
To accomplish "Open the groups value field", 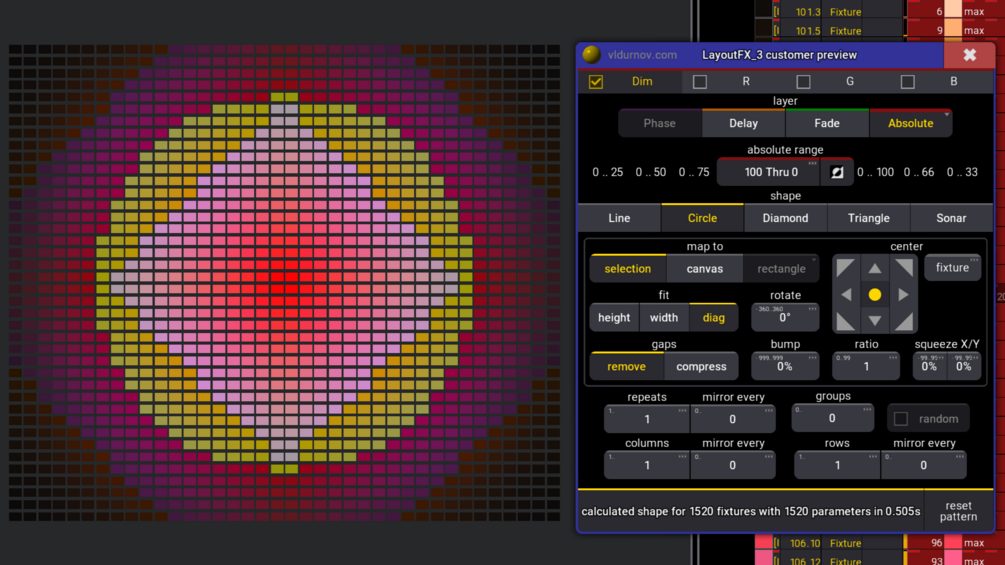I will pos(832,418).
